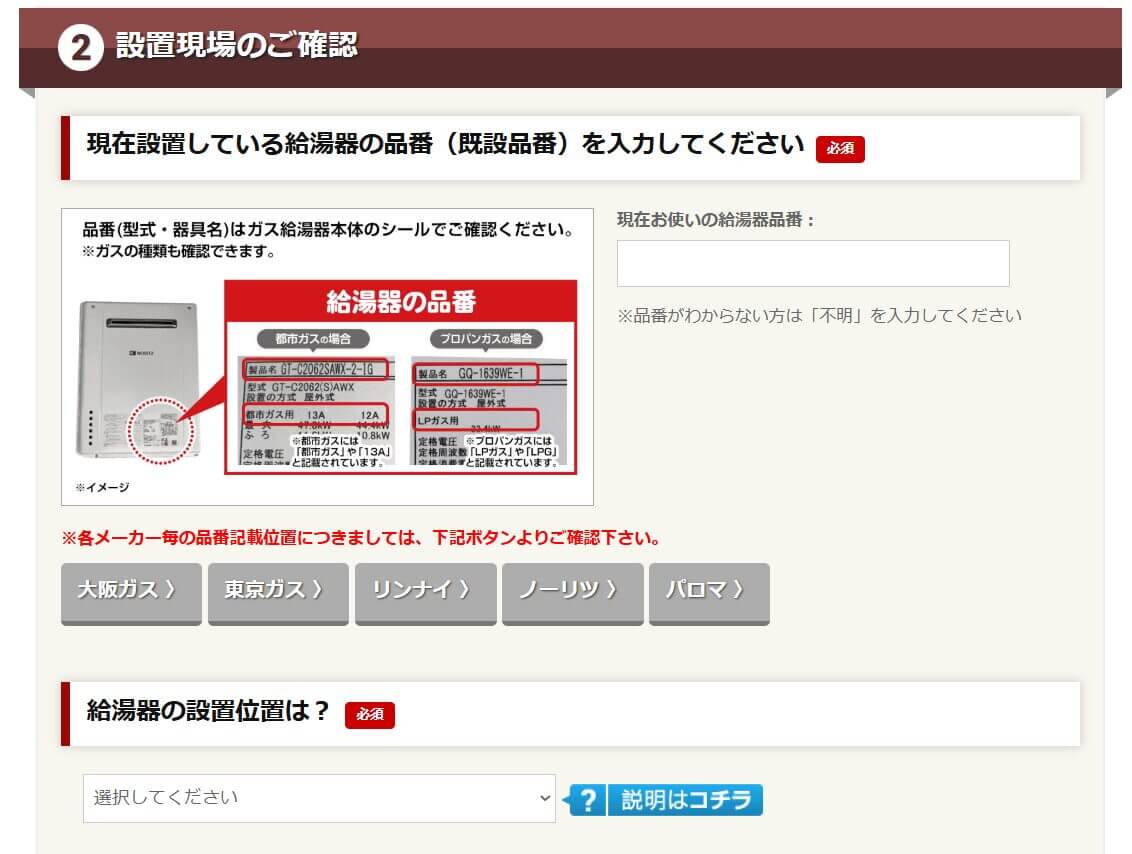
Task: Select the ノーリツ manufacturer button
Action: pos(572,591)
